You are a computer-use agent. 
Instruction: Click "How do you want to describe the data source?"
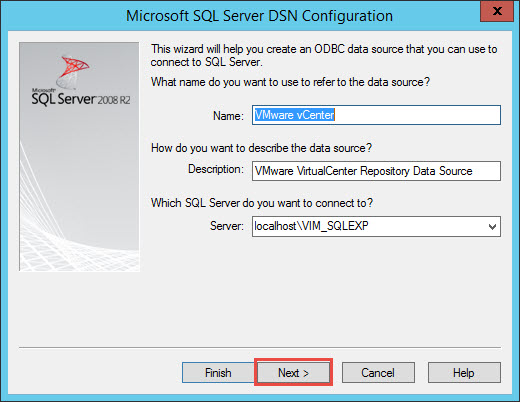click(x=261, y=148)
